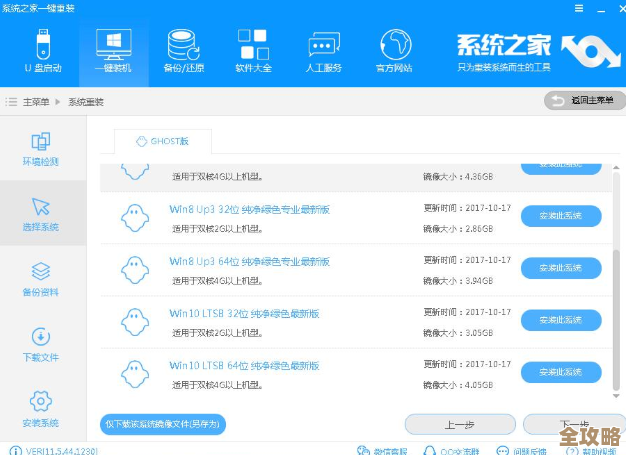The width and height of the screenshot is (626, 455).
Task: Install Win10 LTSB 32位 with 安装此系统
Action: (561, 320)
